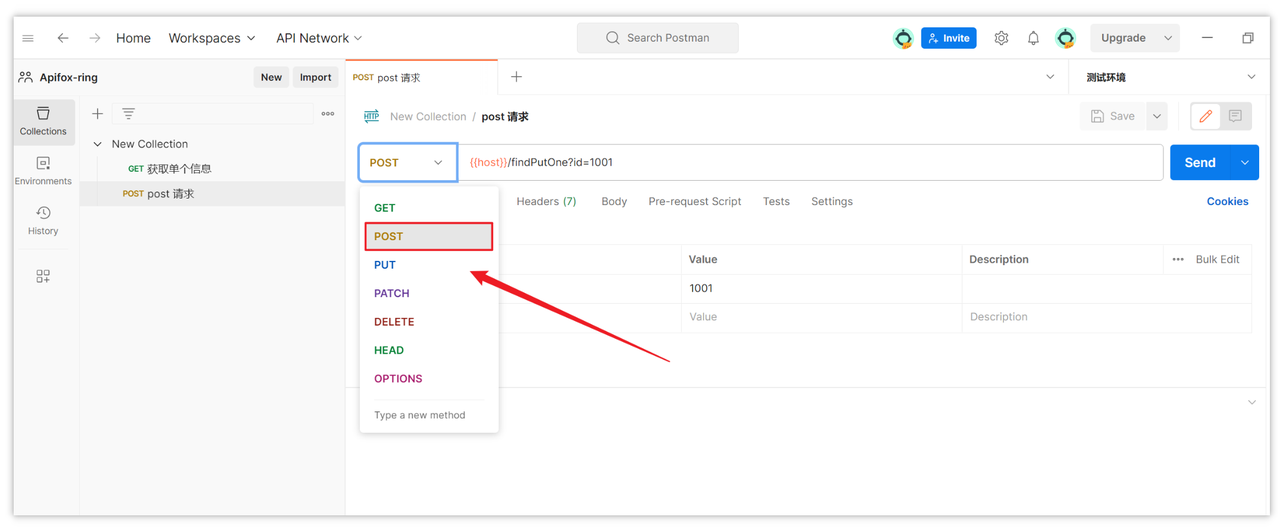This screenshot has width=1280, height=529.
Task: Open the hamburger menu icon
Action: point(28,38)
